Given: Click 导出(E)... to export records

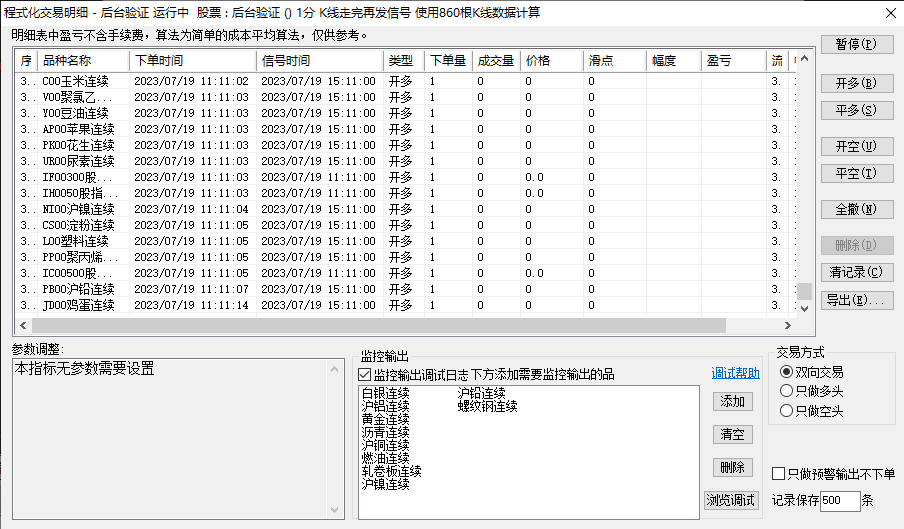Looking at the screenshot, I should (856, 299).
